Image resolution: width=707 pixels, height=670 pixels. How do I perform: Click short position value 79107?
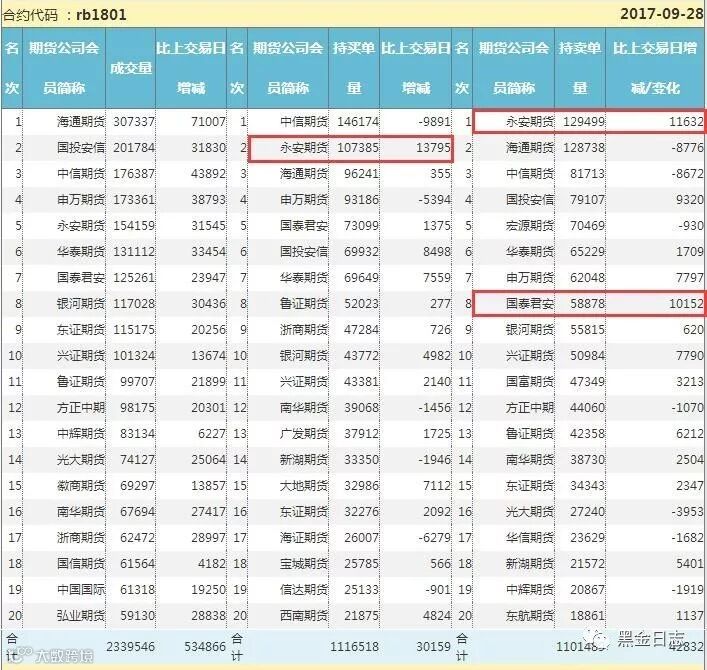click(x=588, y=199)
